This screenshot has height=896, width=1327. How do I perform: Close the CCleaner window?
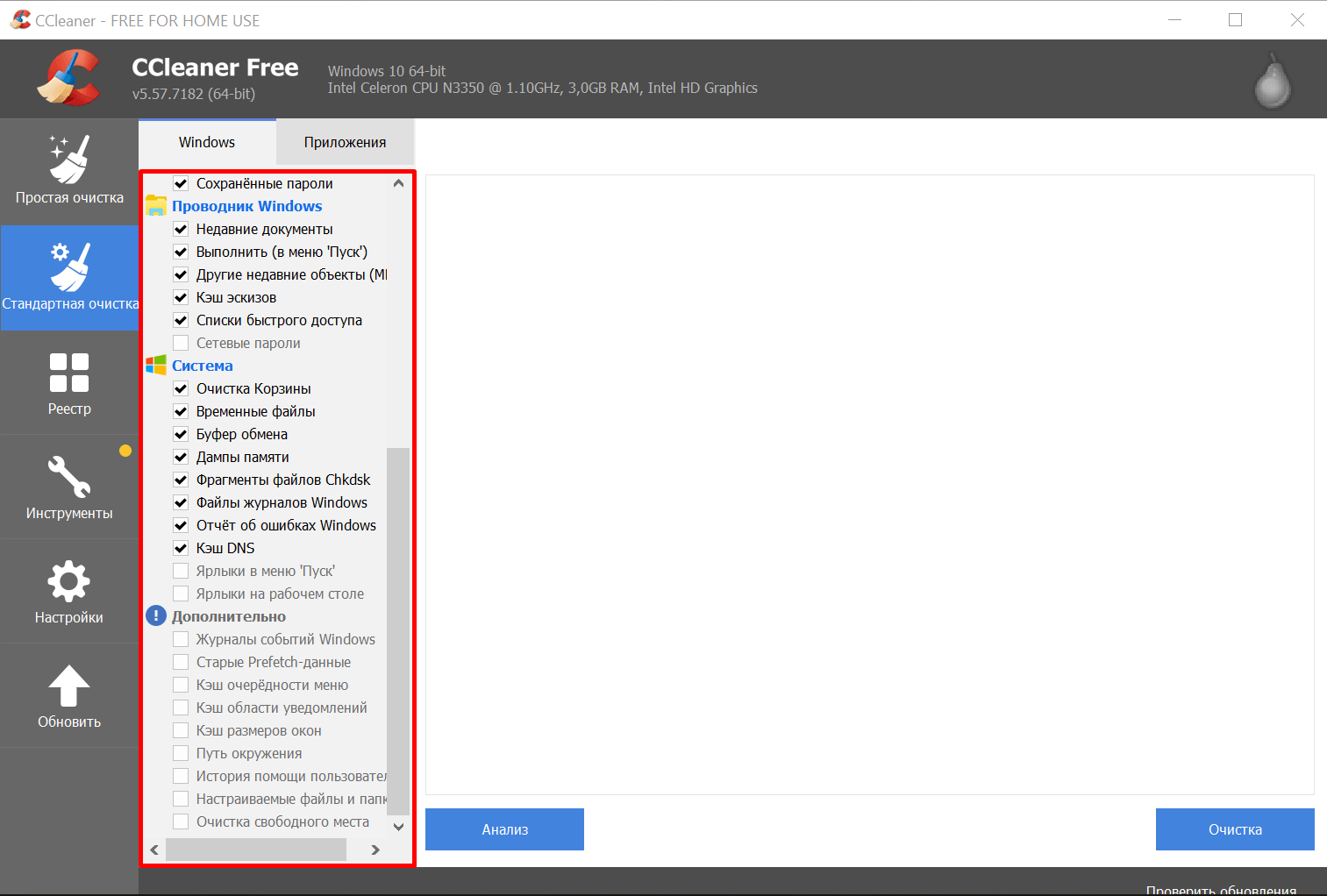(x=1297, y=19)
